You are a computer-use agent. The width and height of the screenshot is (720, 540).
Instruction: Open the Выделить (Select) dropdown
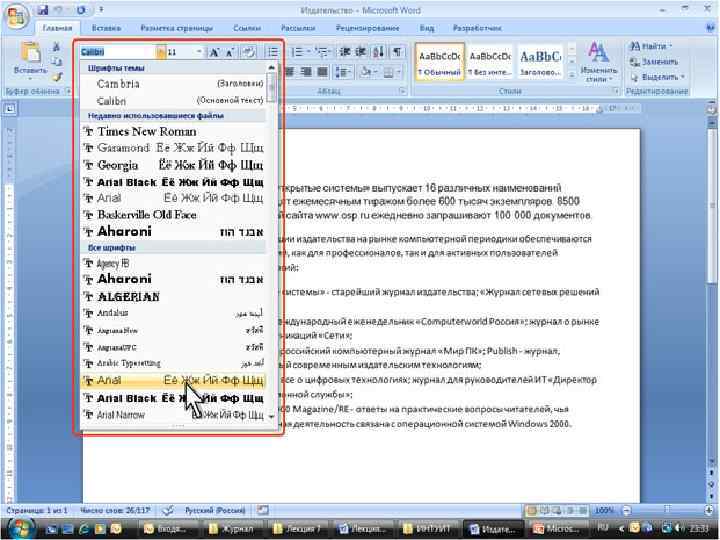(x=658, y=77)
